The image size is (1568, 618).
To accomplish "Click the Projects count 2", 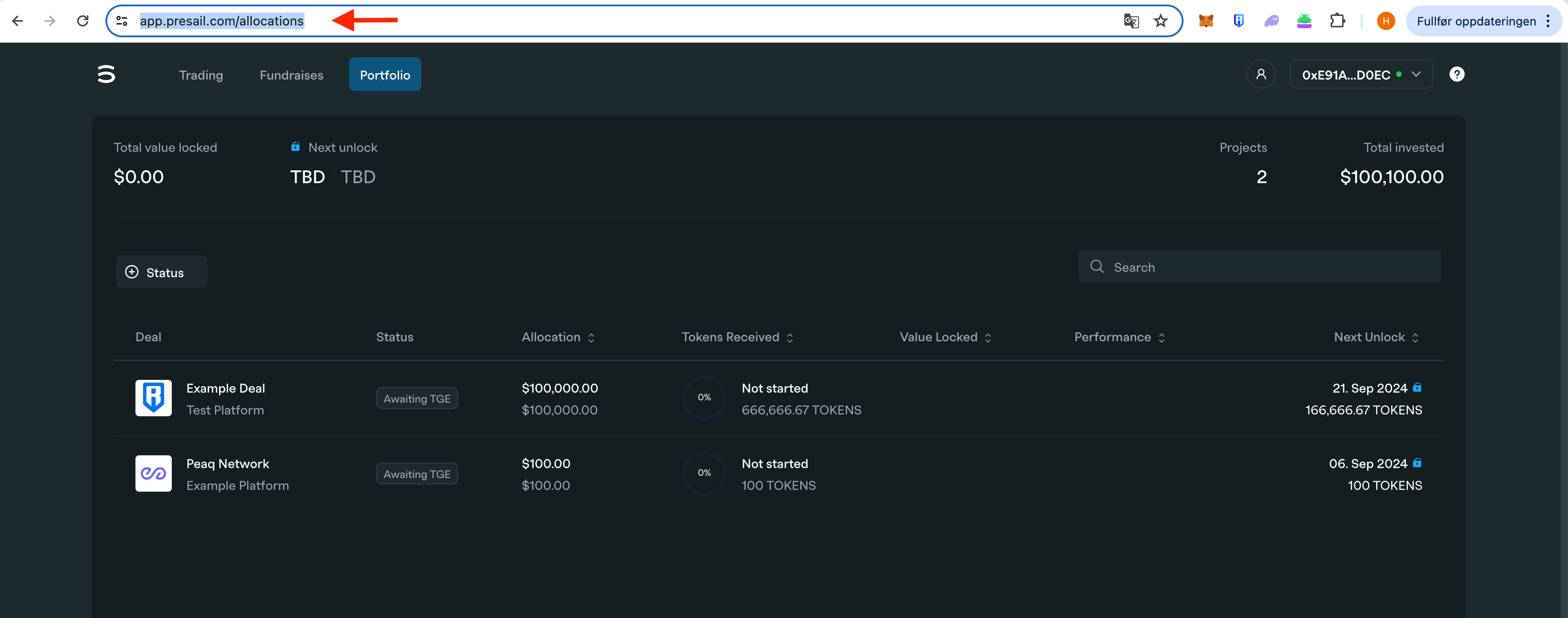I will click(x=1261, y=177).
